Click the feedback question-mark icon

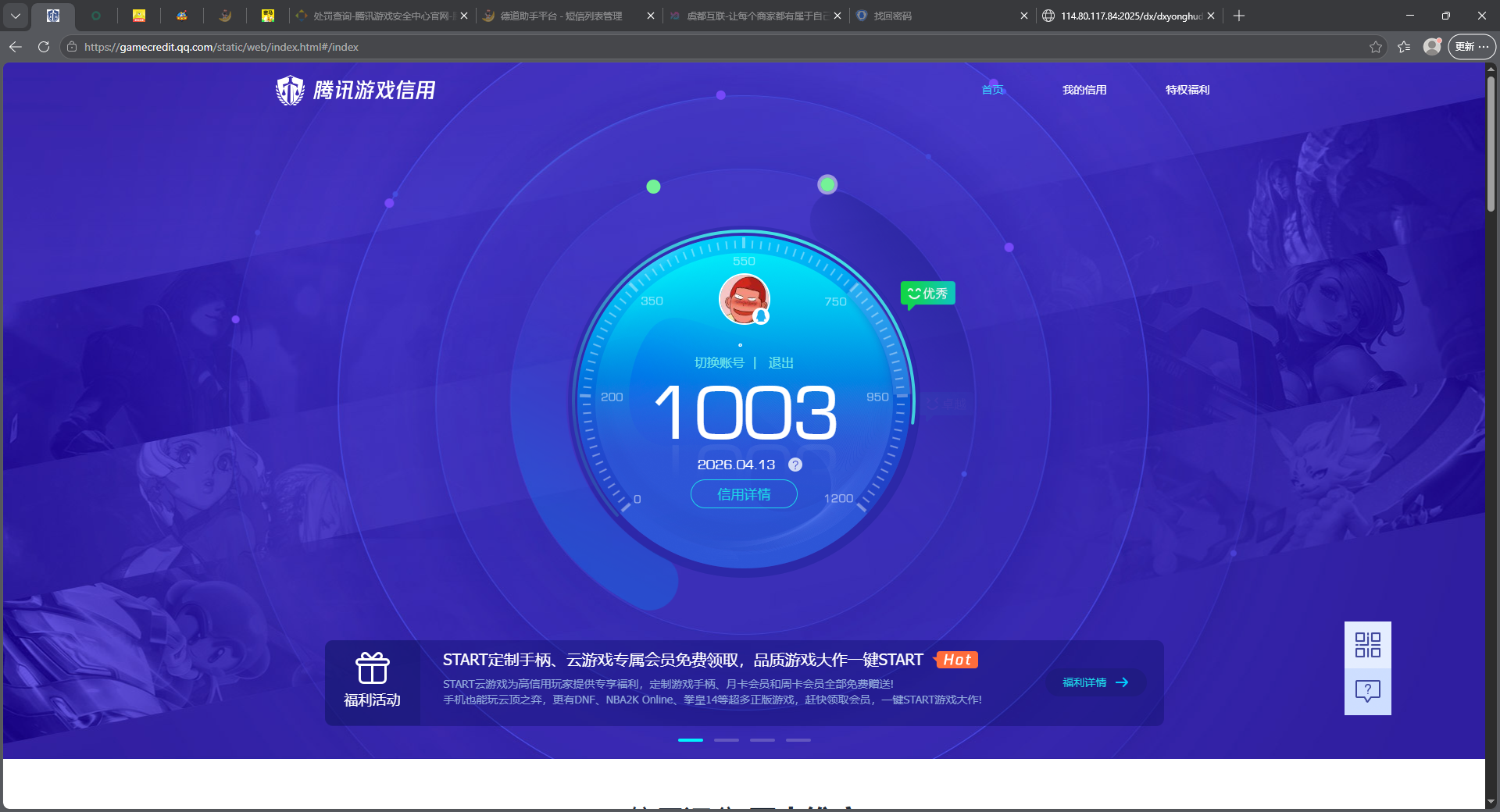1367,692
